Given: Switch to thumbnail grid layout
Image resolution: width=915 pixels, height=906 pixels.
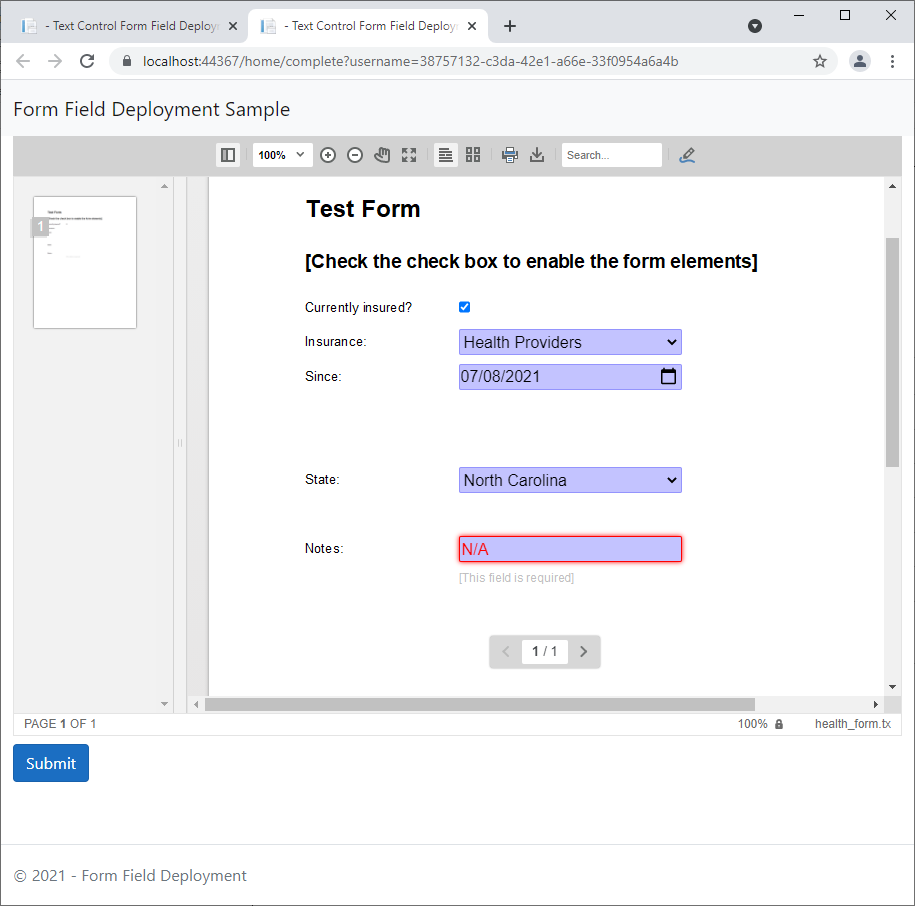Looking at the screenshot, I should click(x=473, y=155).
